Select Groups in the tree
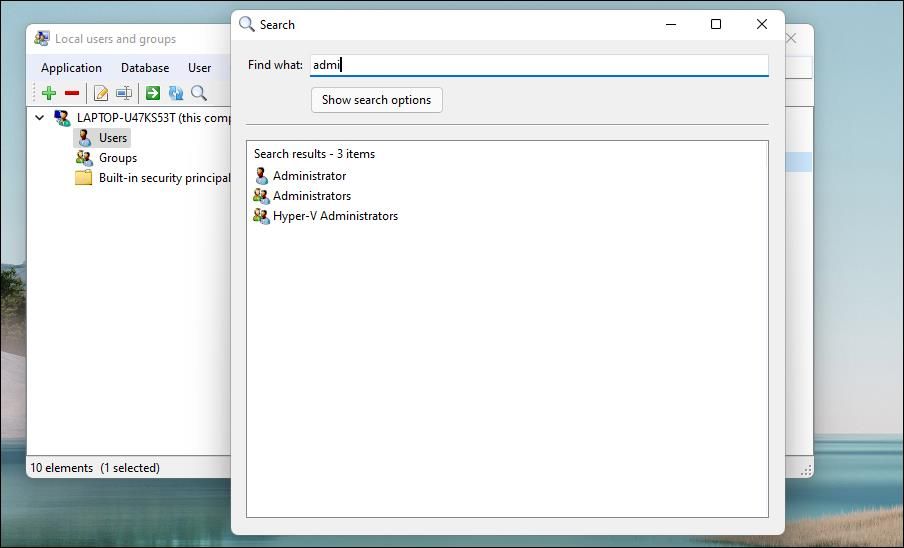The height and width of the screenshot is (548, 904). pyautogui.click(x=117, y=158)
